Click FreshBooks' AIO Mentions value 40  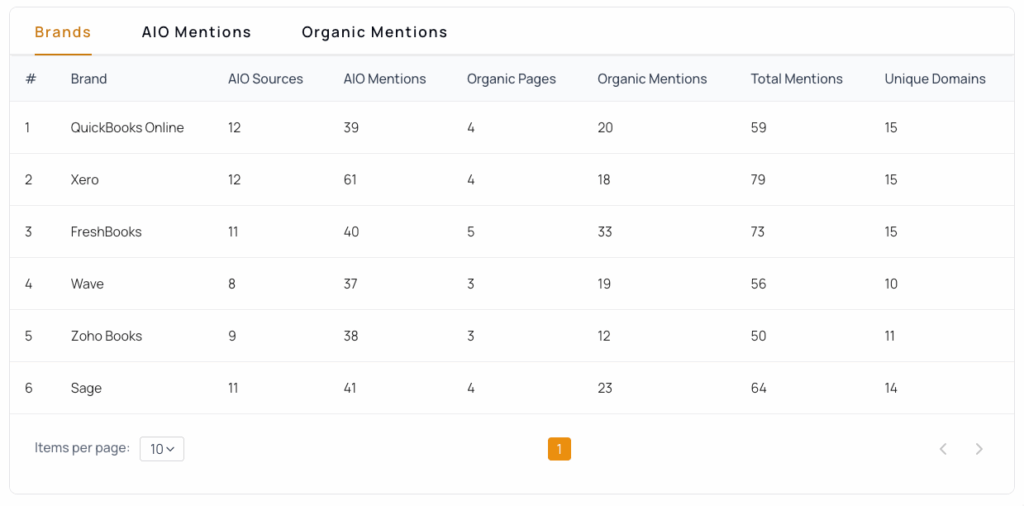click(x=351, y=232)
